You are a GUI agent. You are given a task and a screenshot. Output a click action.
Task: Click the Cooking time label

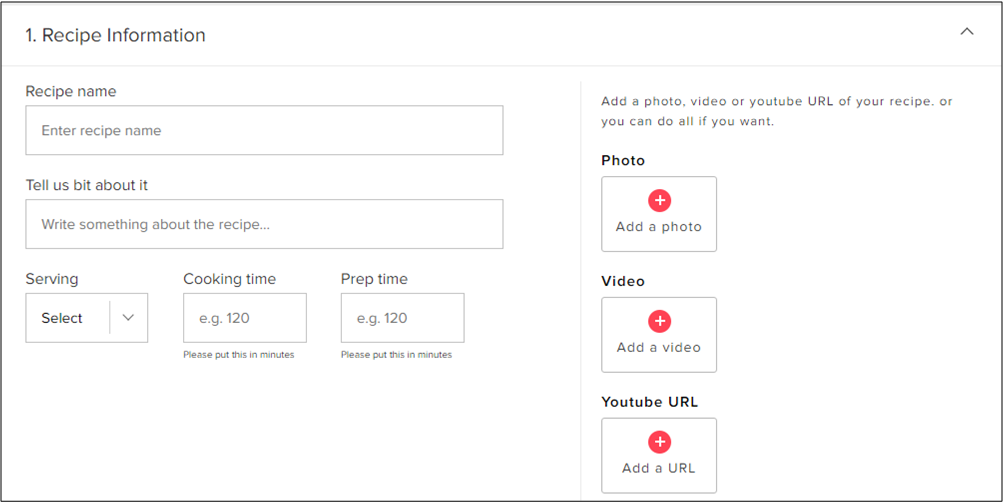point(230,279)
